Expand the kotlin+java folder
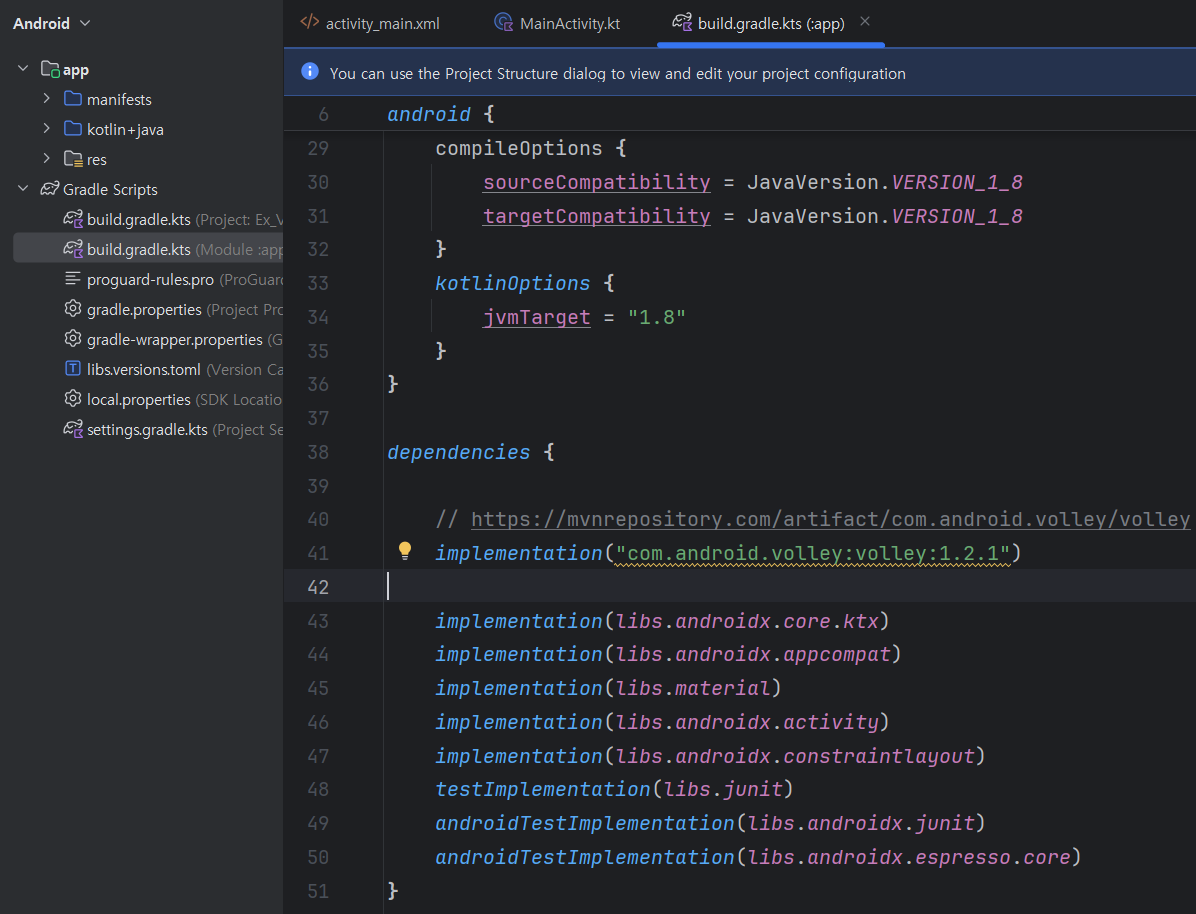This screenshot has width=1196, height=914. 46,129
